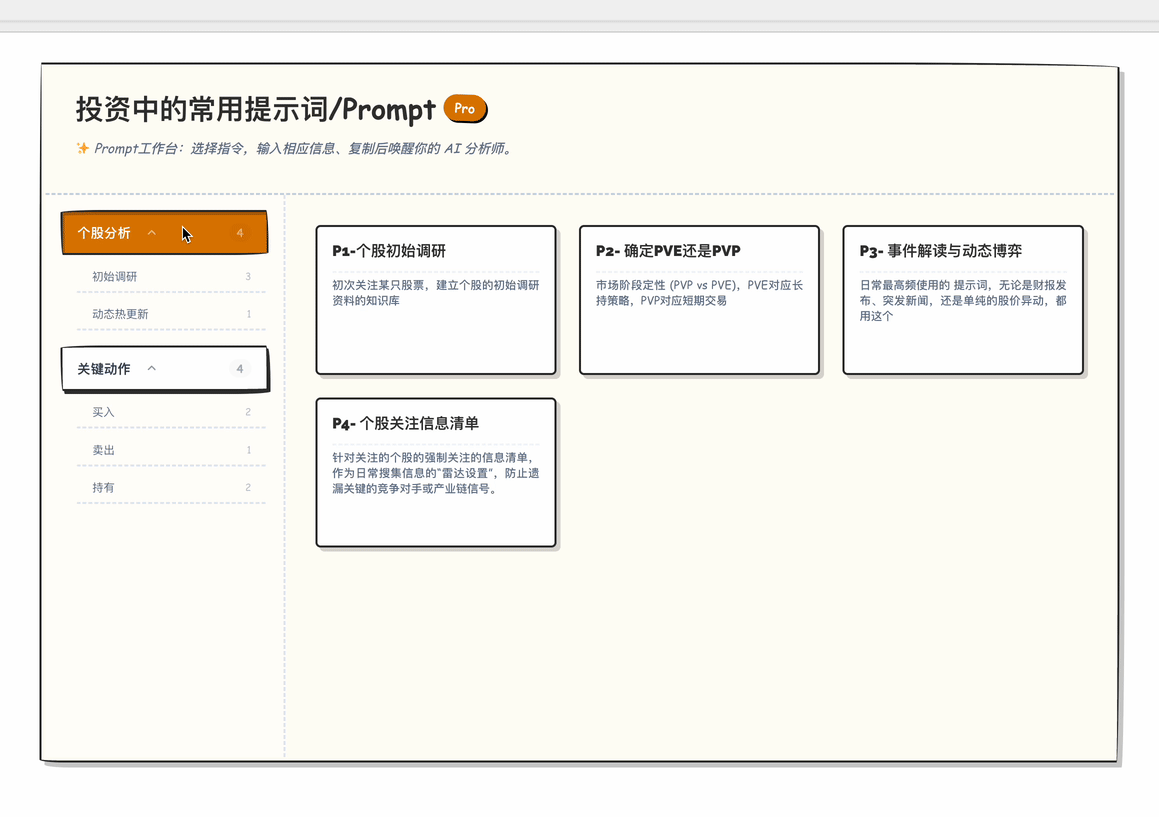Screen dimensions: 1159x817
Task: Click the page title 投资中的常用提示词/Prompt
Action: [x=256, y=109]
